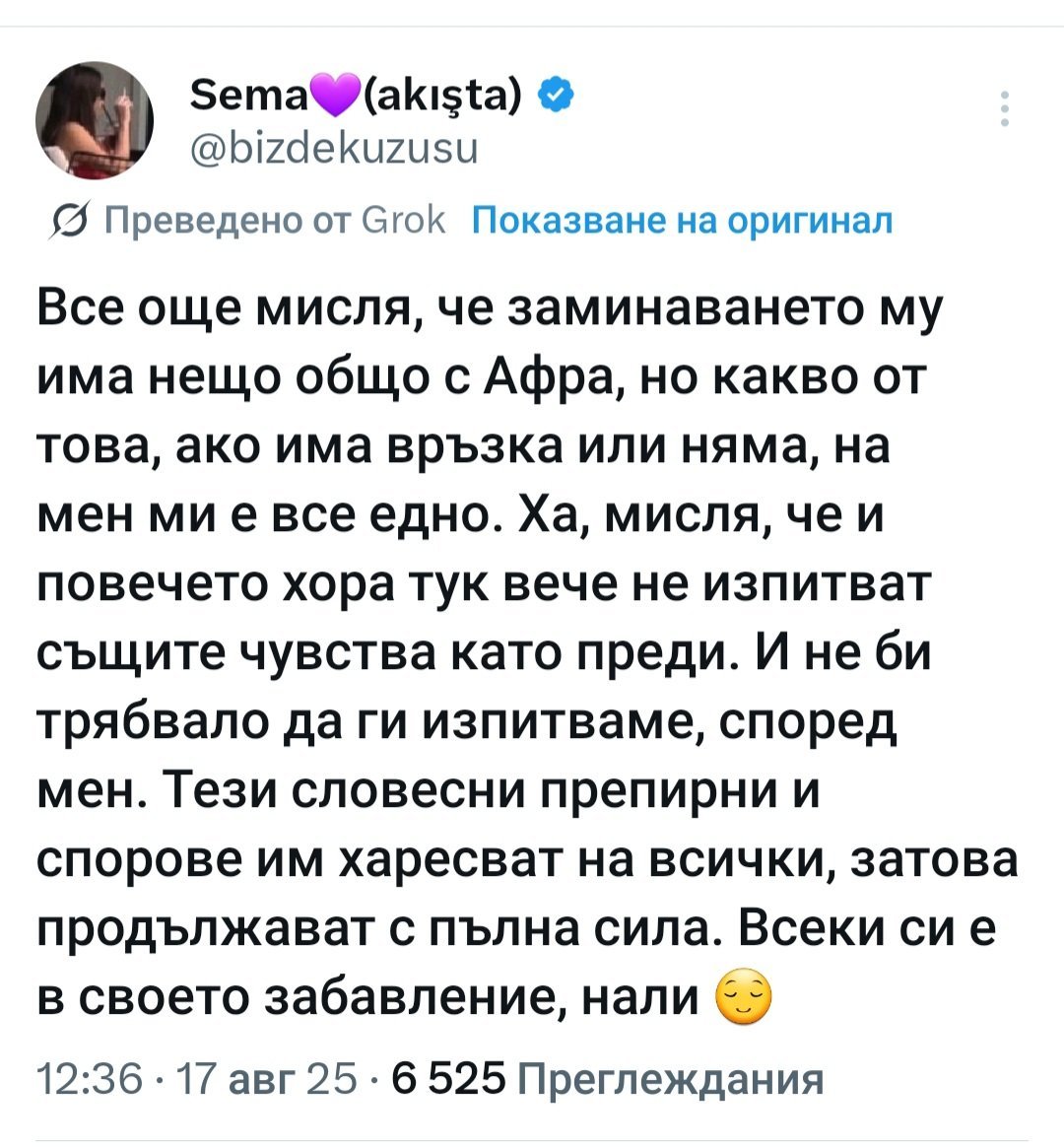
Task: Click the relieved face emoji in the tweet
Action: click(742, 999)
